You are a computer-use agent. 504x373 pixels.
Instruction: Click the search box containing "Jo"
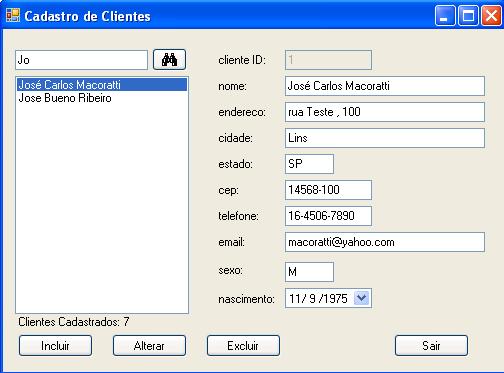point(81,60)
